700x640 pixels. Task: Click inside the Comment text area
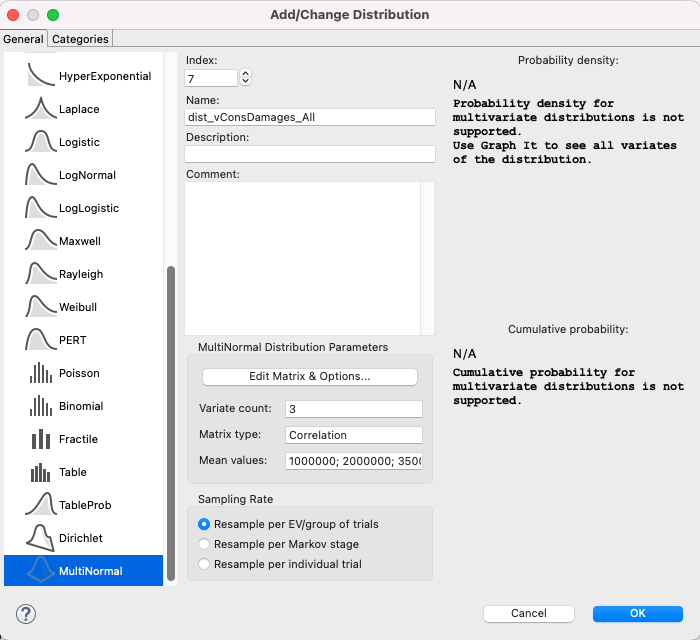[302, 258]
